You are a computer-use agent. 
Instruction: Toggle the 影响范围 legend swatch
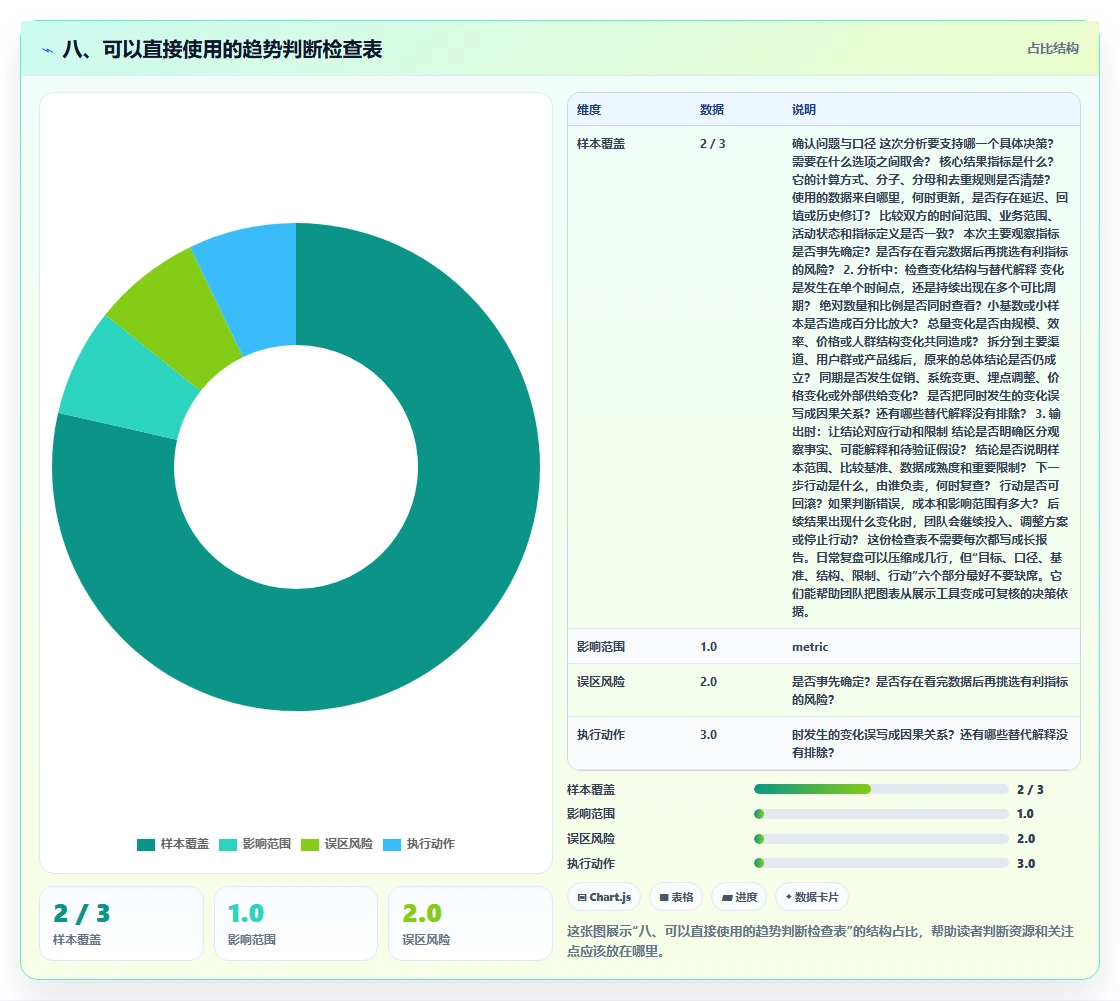(x=228, y=845)
